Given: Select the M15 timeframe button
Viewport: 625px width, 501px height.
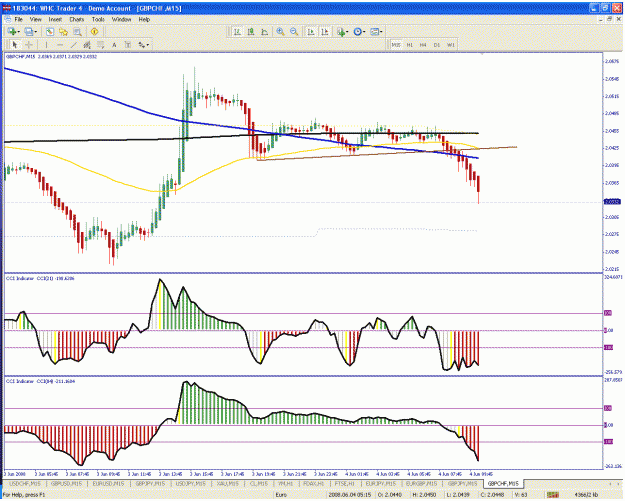Looking at the screenshot, I should [396, 45].
